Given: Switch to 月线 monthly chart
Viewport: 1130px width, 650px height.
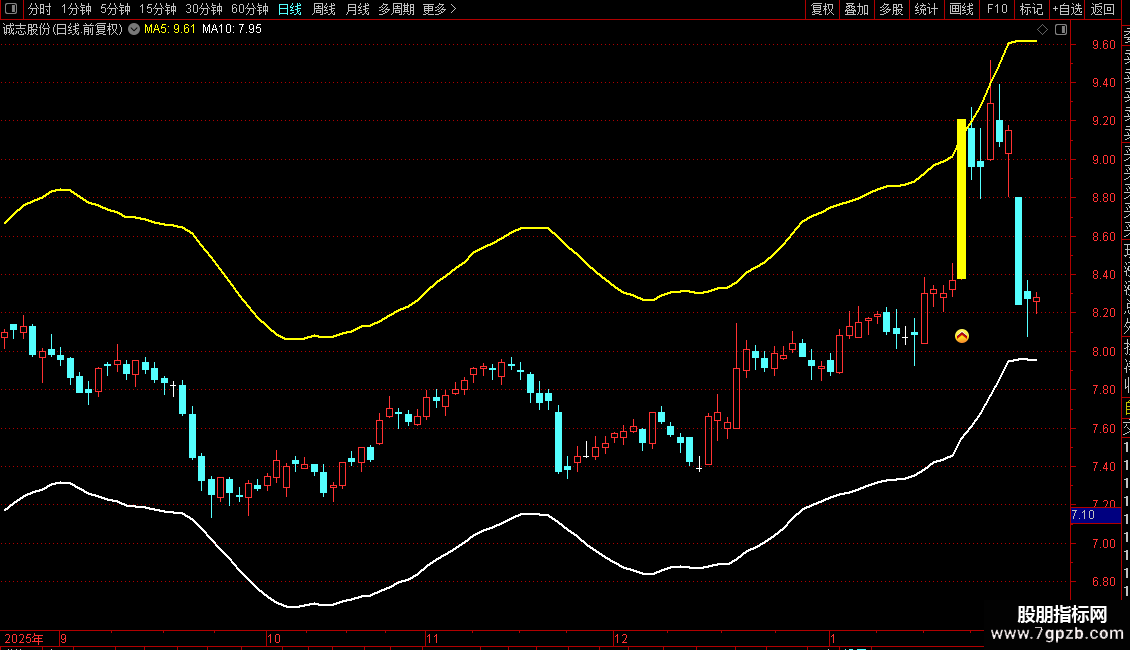Looking at the screenshot, I should point(357,9).
